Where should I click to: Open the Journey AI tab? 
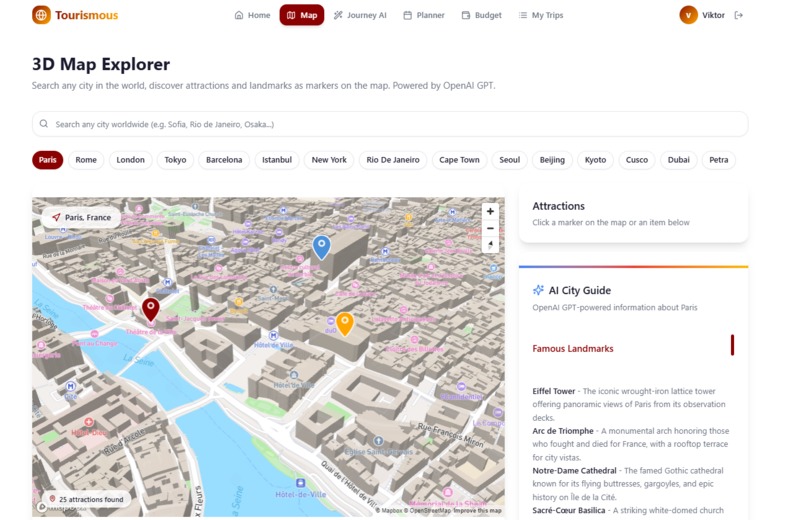pos(360,15)
